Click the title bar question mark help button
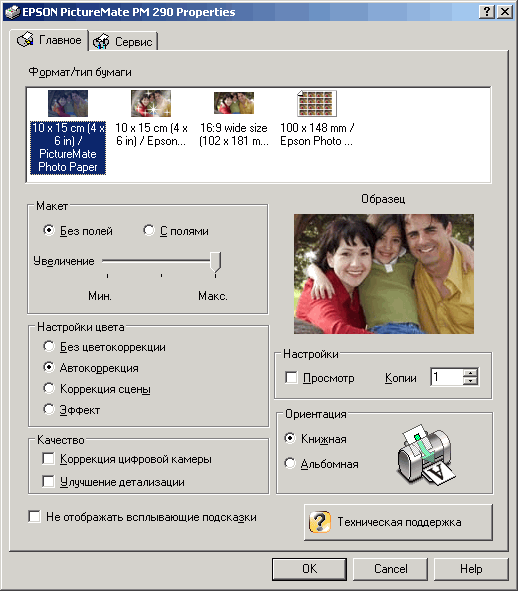Viewport: 518px width, 591px height. click(x=487, y=12)
